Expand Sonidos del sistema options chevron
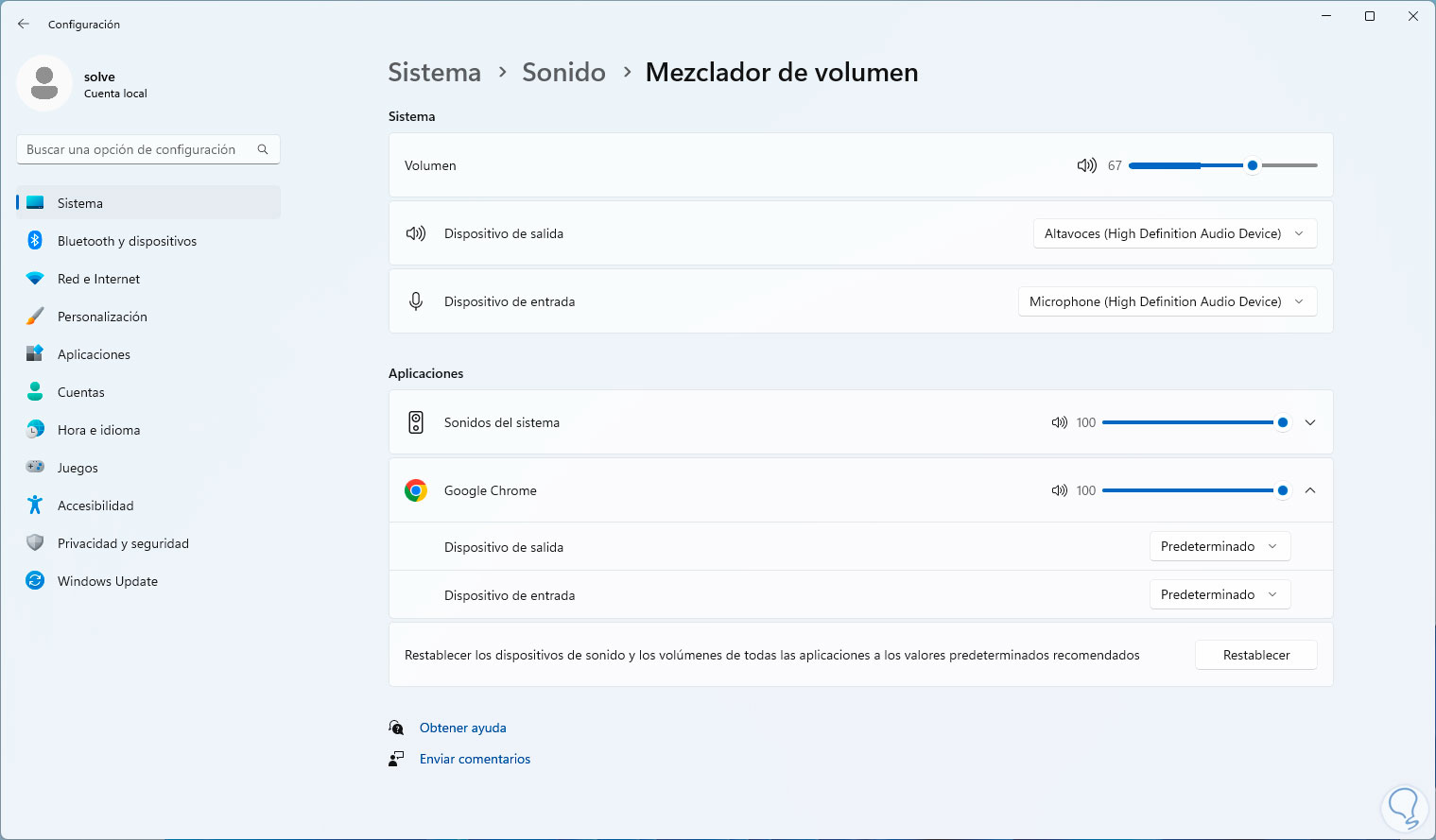 tap(1310, 422)
